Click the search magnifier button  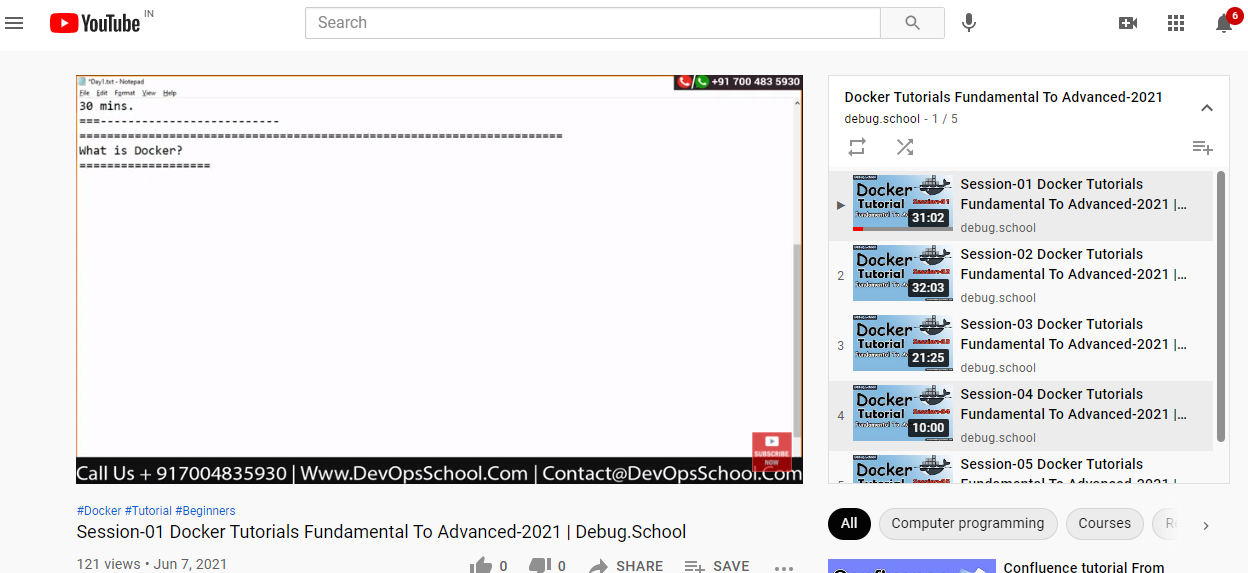pos(912,23)
